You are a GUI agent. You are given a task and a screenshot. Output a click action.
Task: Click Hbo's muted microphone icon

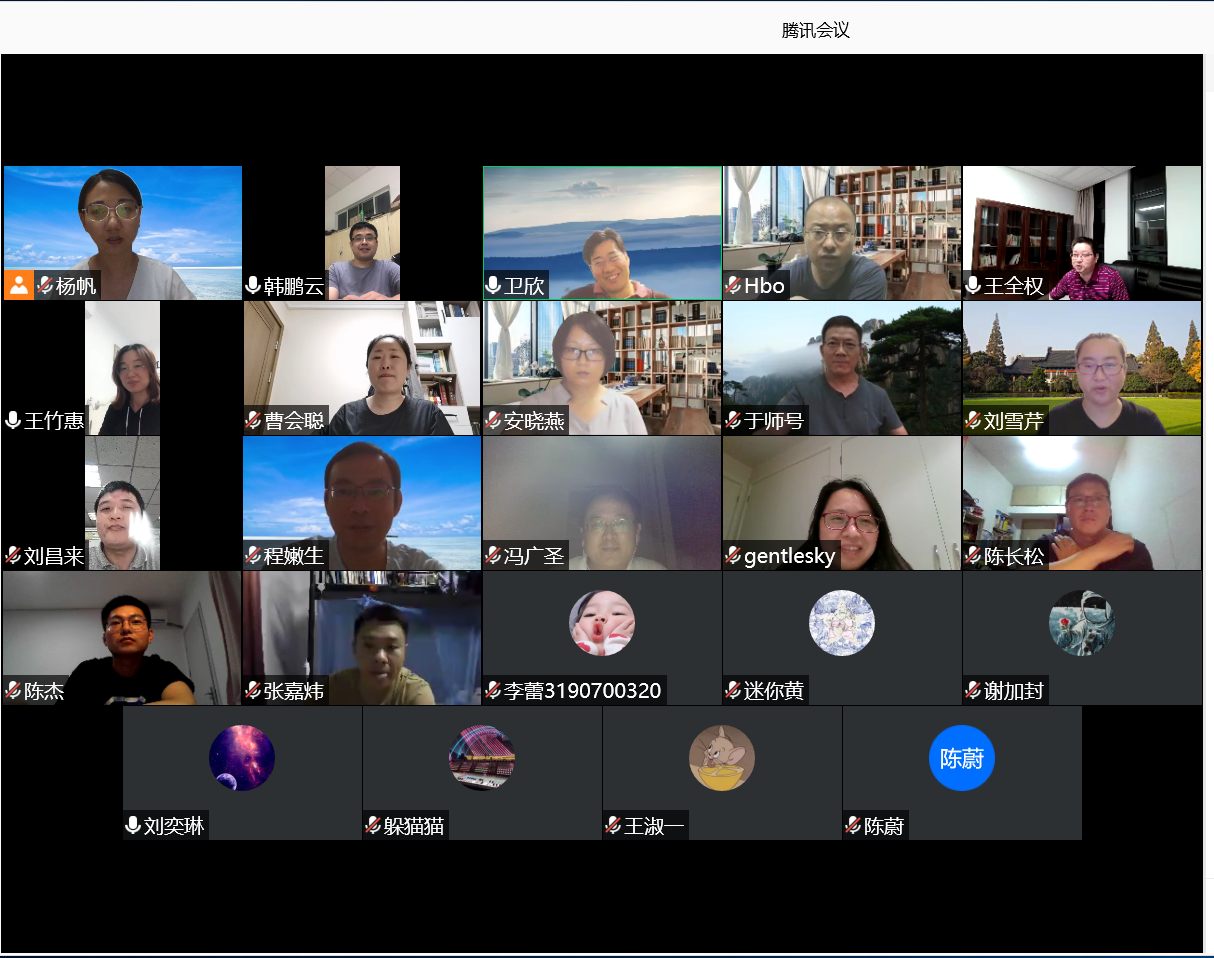click(733, 286)
